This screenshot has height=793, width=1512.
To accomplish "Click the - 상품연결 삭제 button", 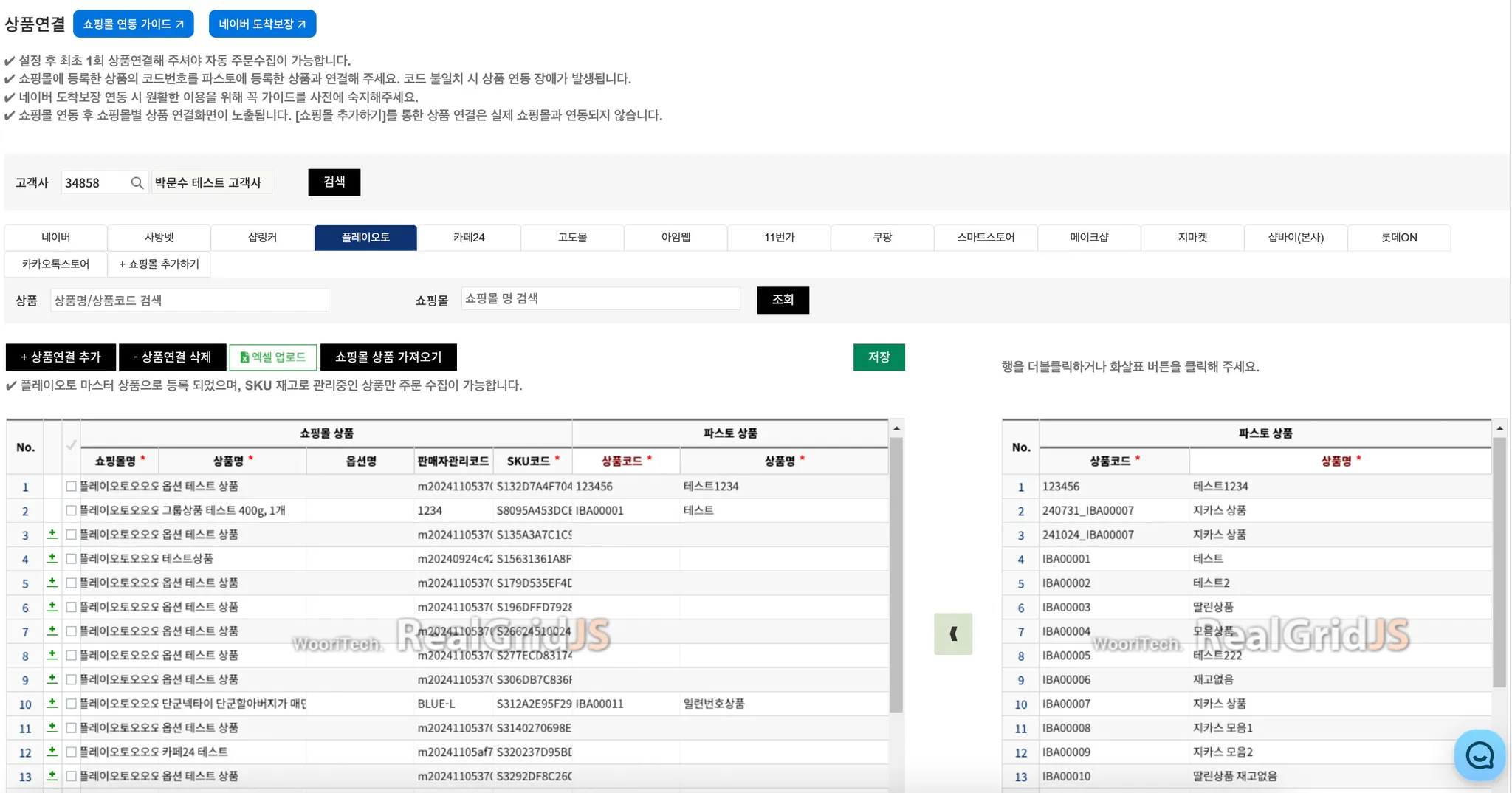I will [173, 357].
